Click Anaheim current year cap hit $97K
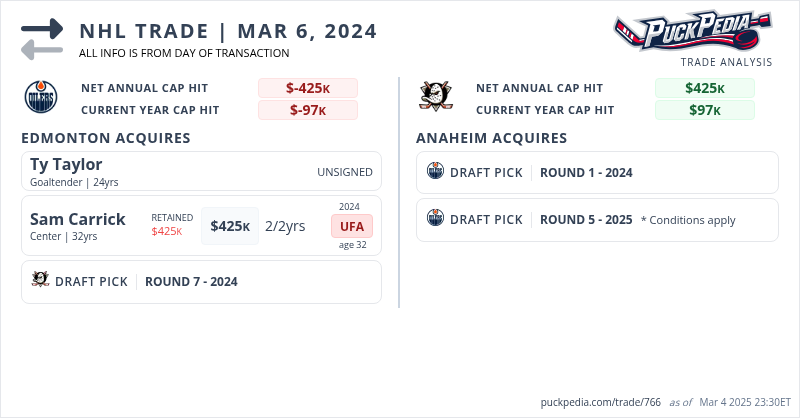The width and height of the screenshot is (800, 418). [x=704, y=110]
